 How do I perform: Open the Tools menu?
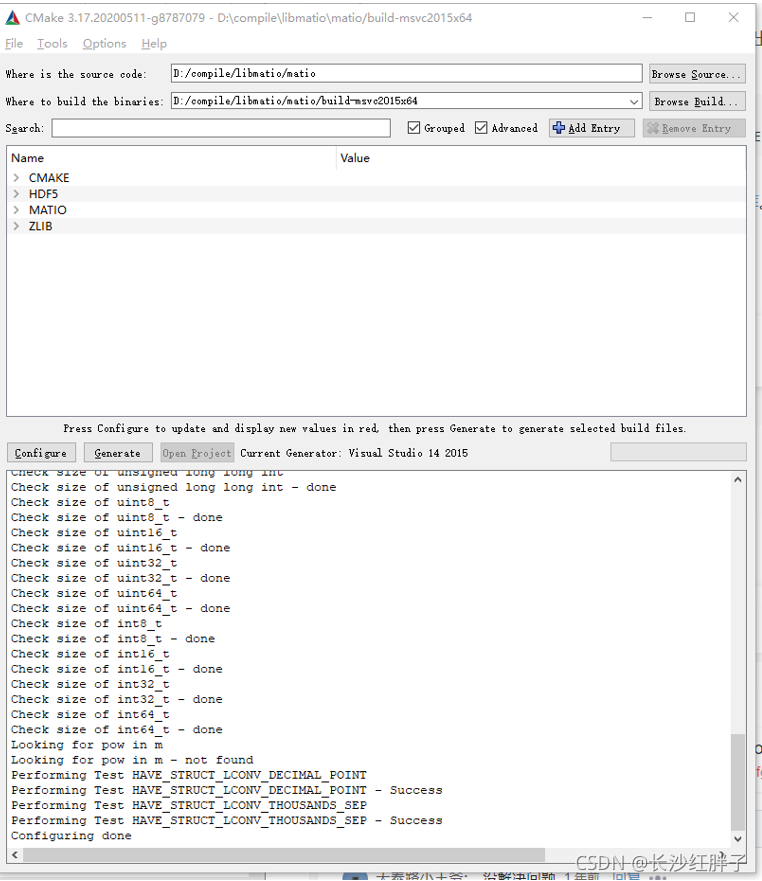click(52, 44)
